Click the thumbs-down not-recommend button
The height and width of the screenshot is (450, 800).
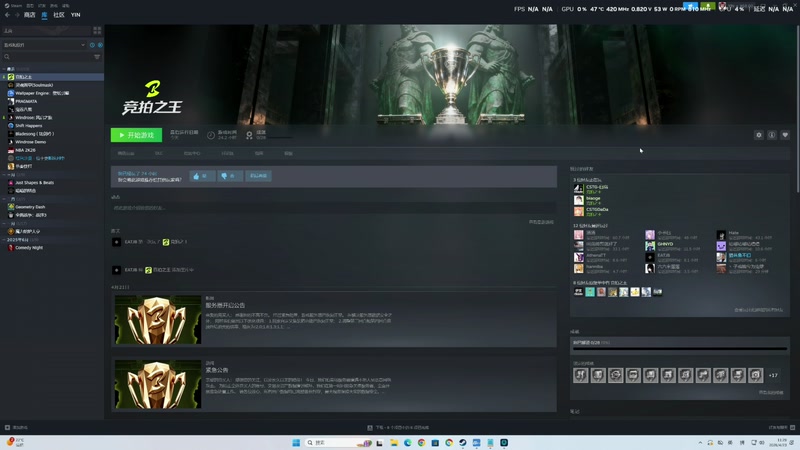click(x=230, y=176)
